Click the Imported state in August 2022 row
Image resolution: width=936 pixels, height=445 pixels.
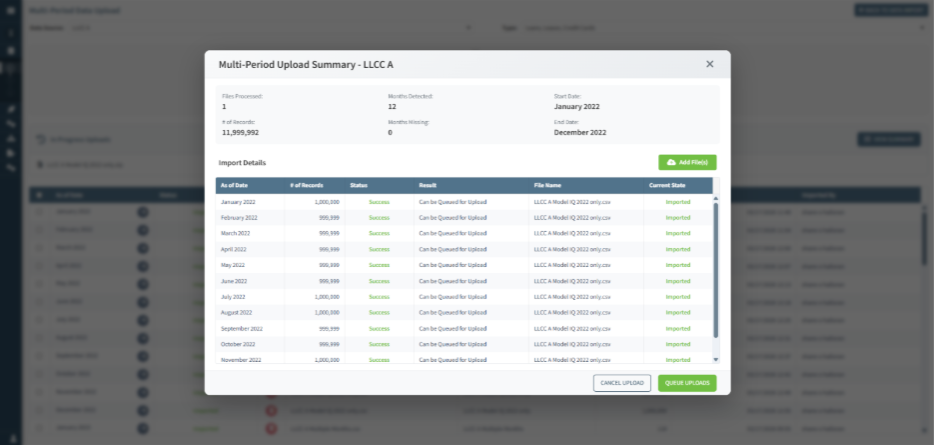coord(678,312)
